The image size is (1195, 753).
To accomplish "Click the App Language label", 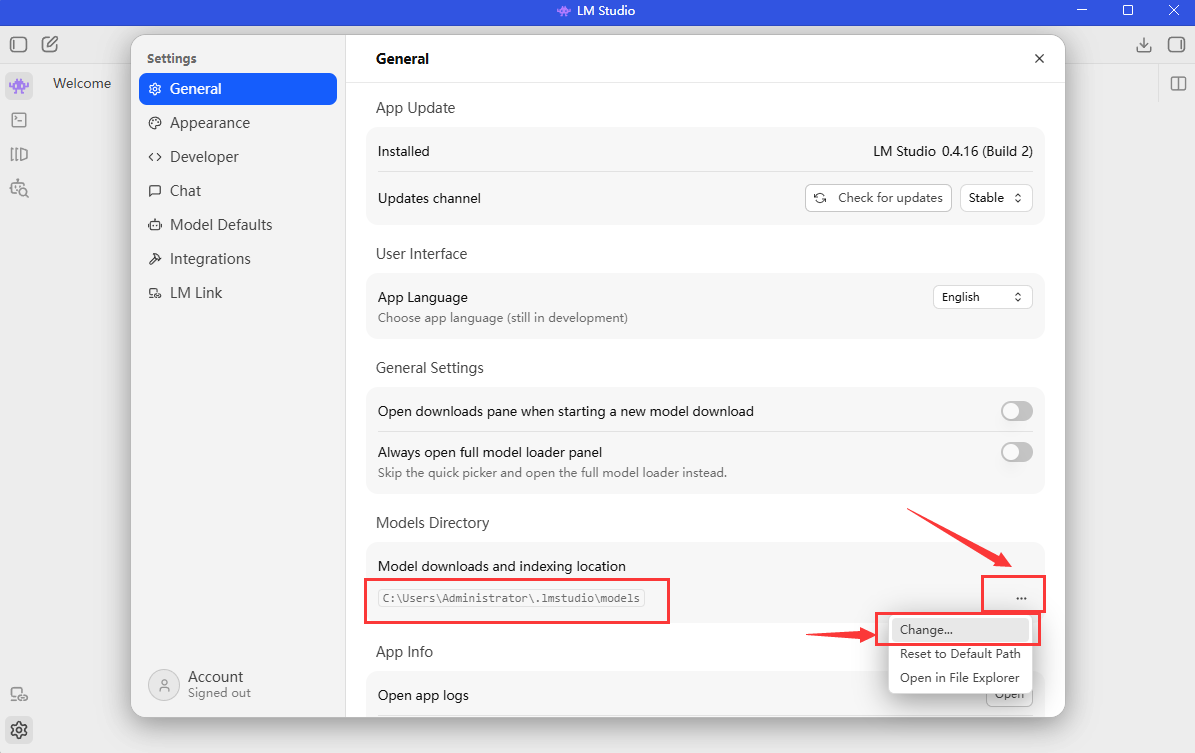I will (x=423, y=297).
